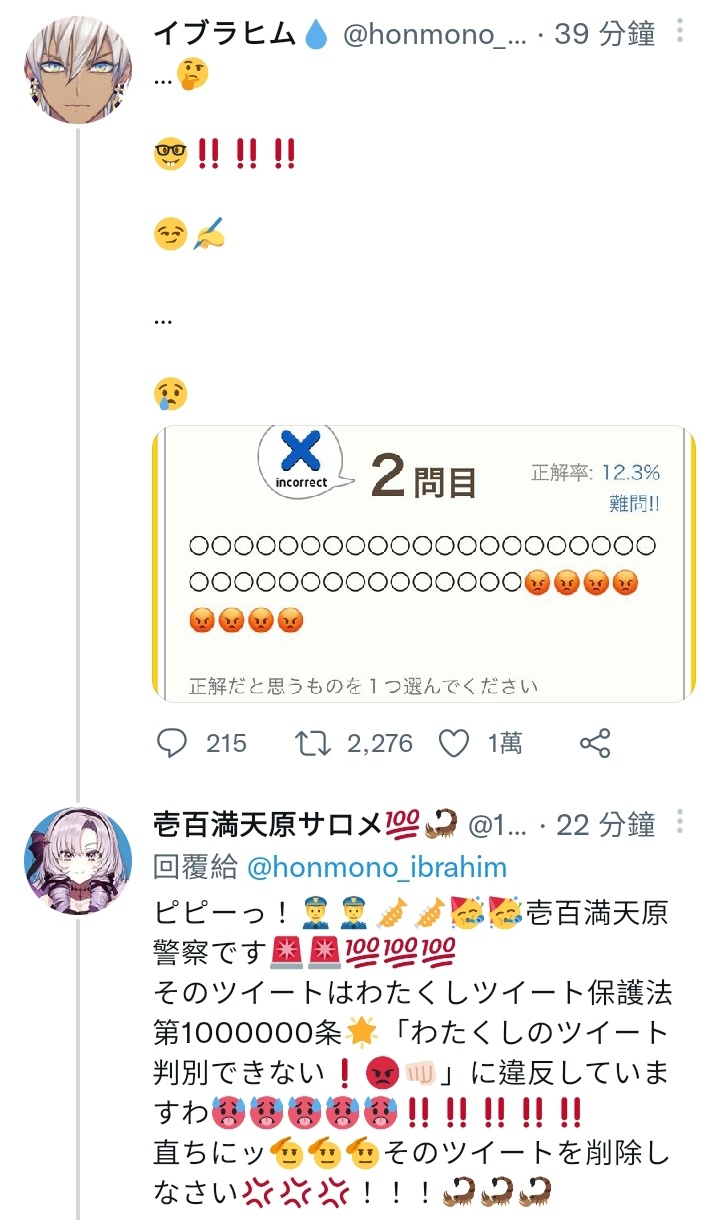Tap the 1萬 like count

(505, 743)
